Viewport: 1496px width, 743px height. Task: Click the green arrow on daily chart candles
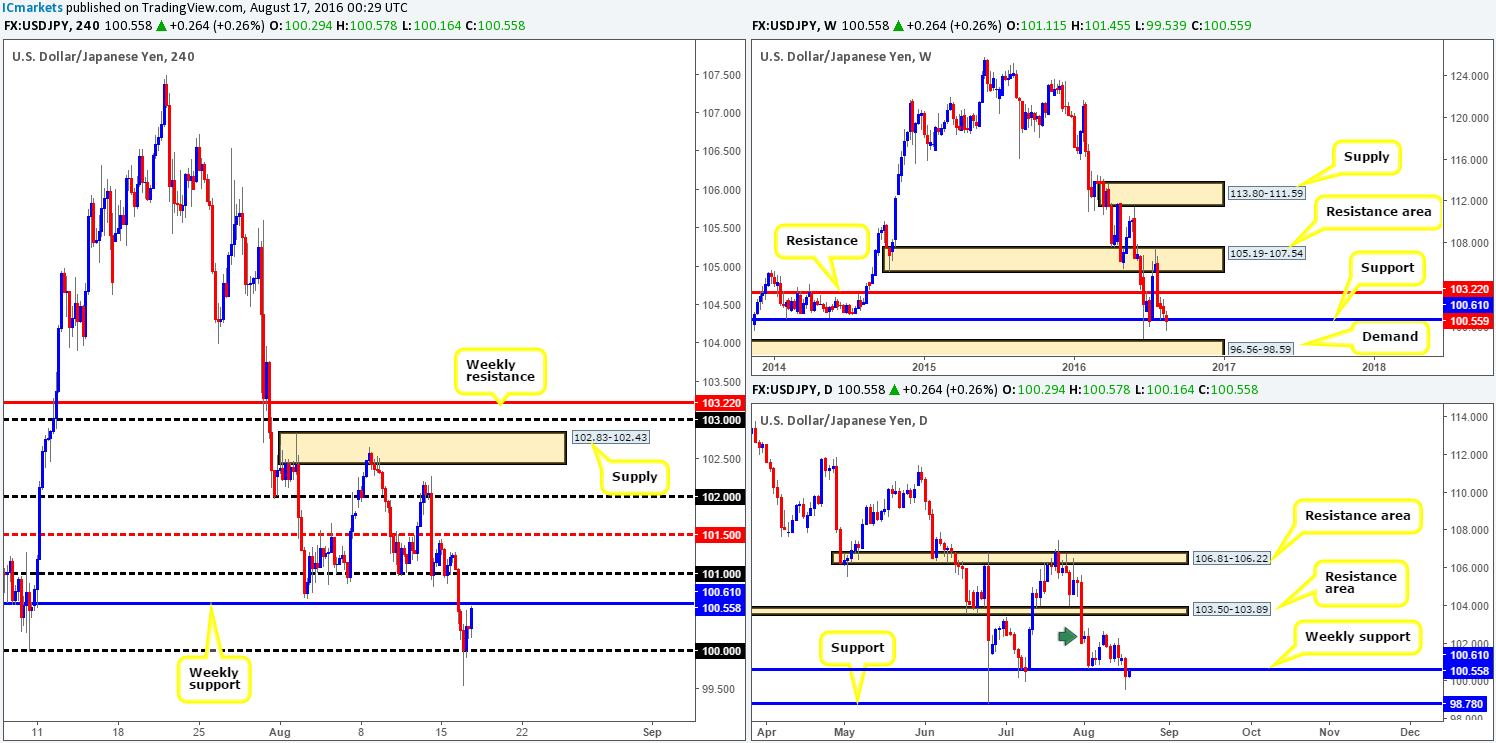coord(1069,635)
